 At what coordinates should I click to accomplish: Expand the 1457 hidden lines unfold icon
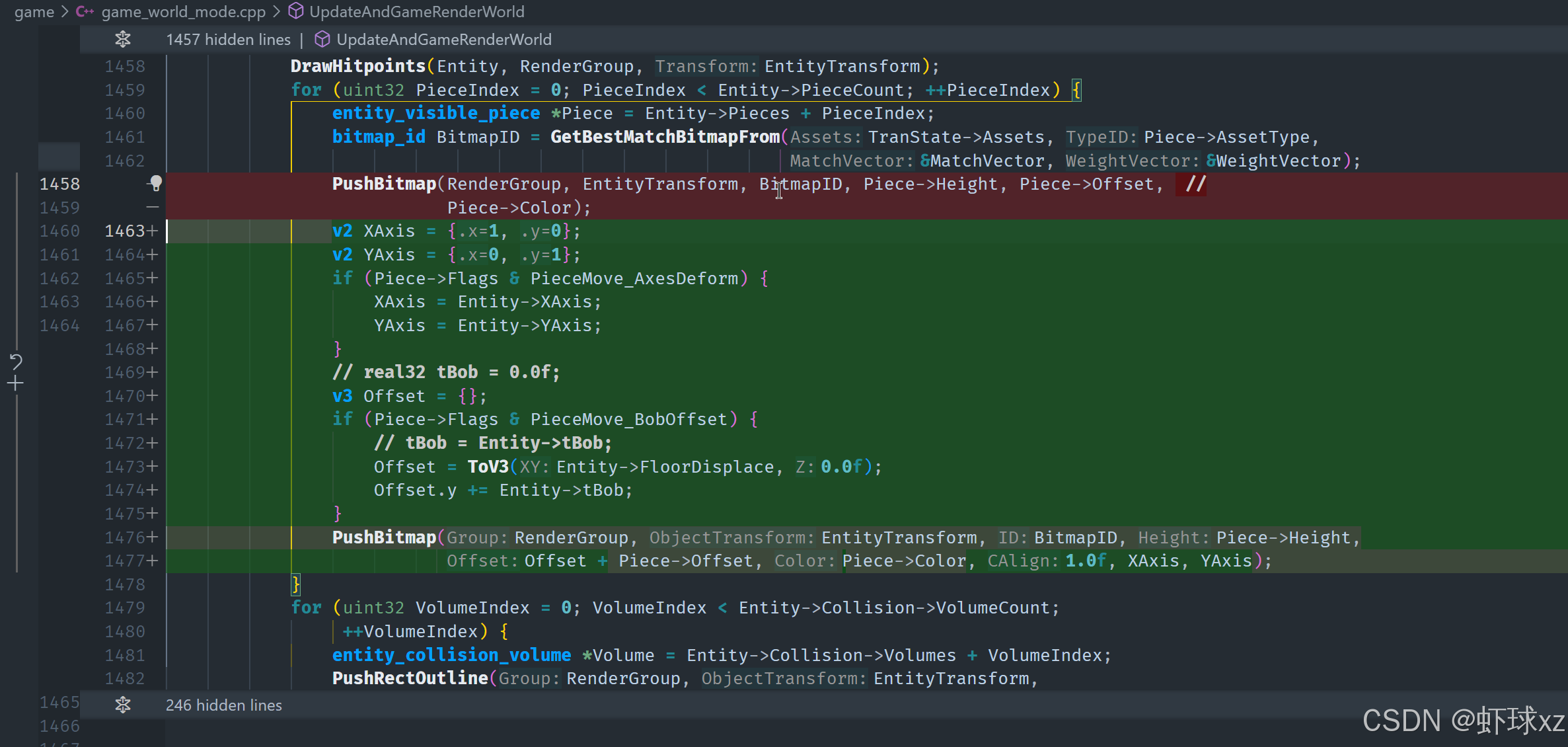tap(123, 40)
